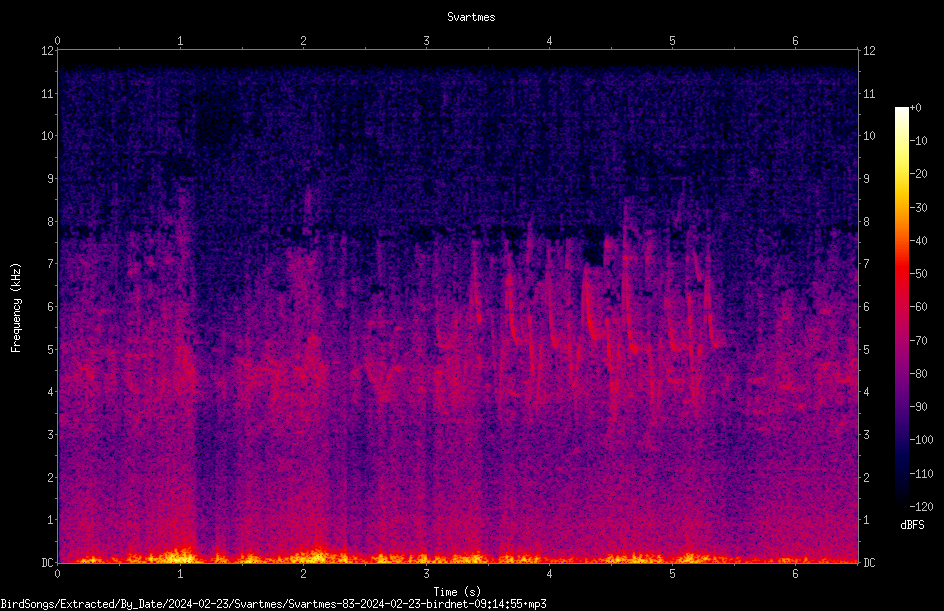Click the Frequency (kHz) axis label
The width and height of the screenshot is (944, 611).
[16, 308]
